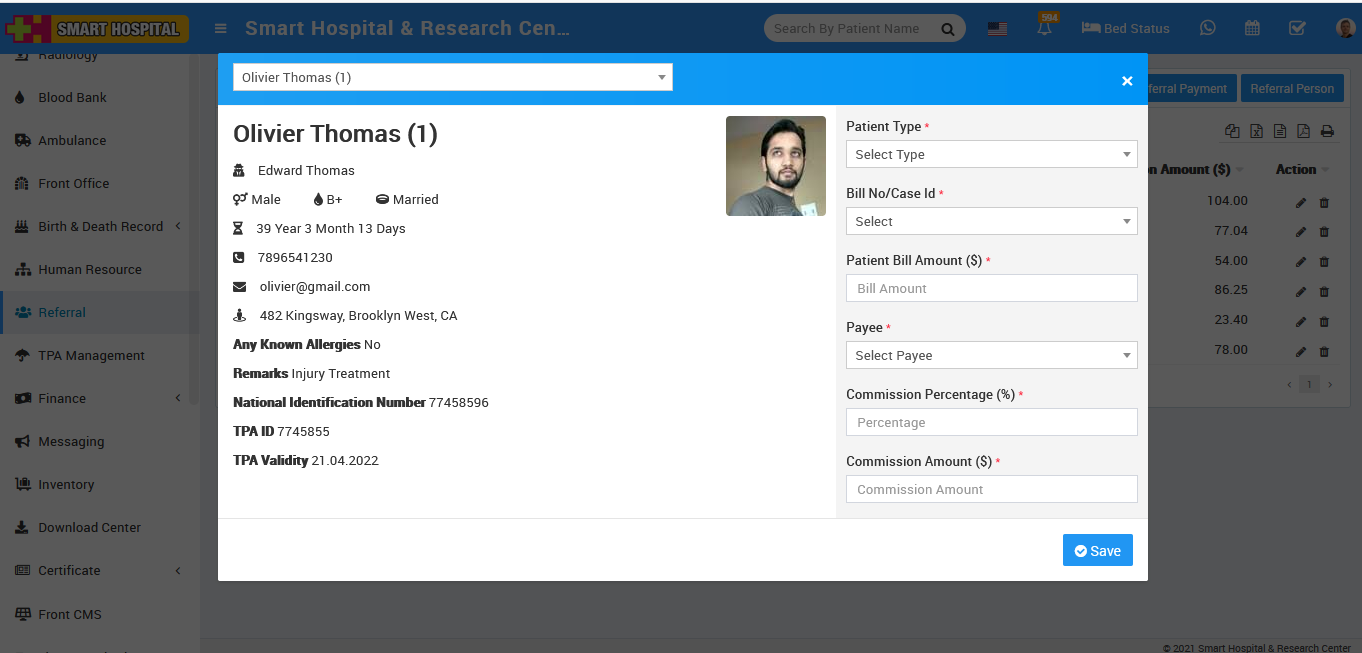Click the print icon above the referral table

(1327, 131)
